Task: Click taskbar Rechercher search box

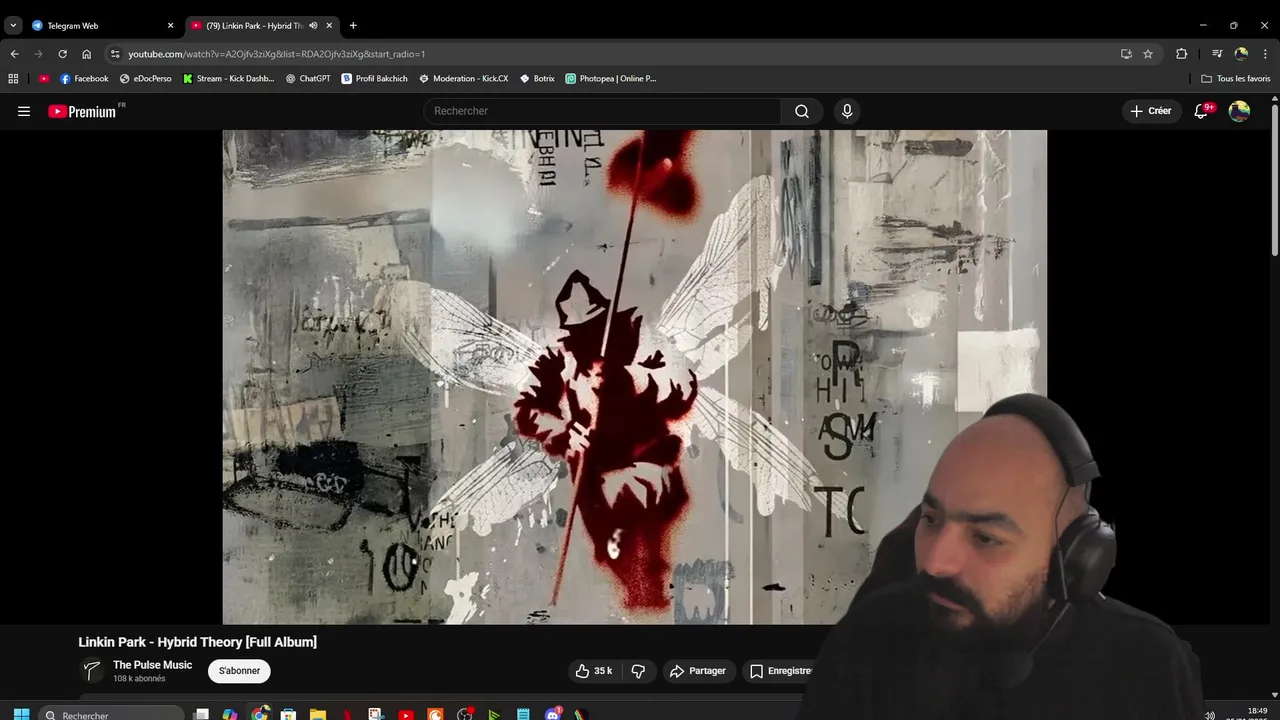Action: coord(112,714)
